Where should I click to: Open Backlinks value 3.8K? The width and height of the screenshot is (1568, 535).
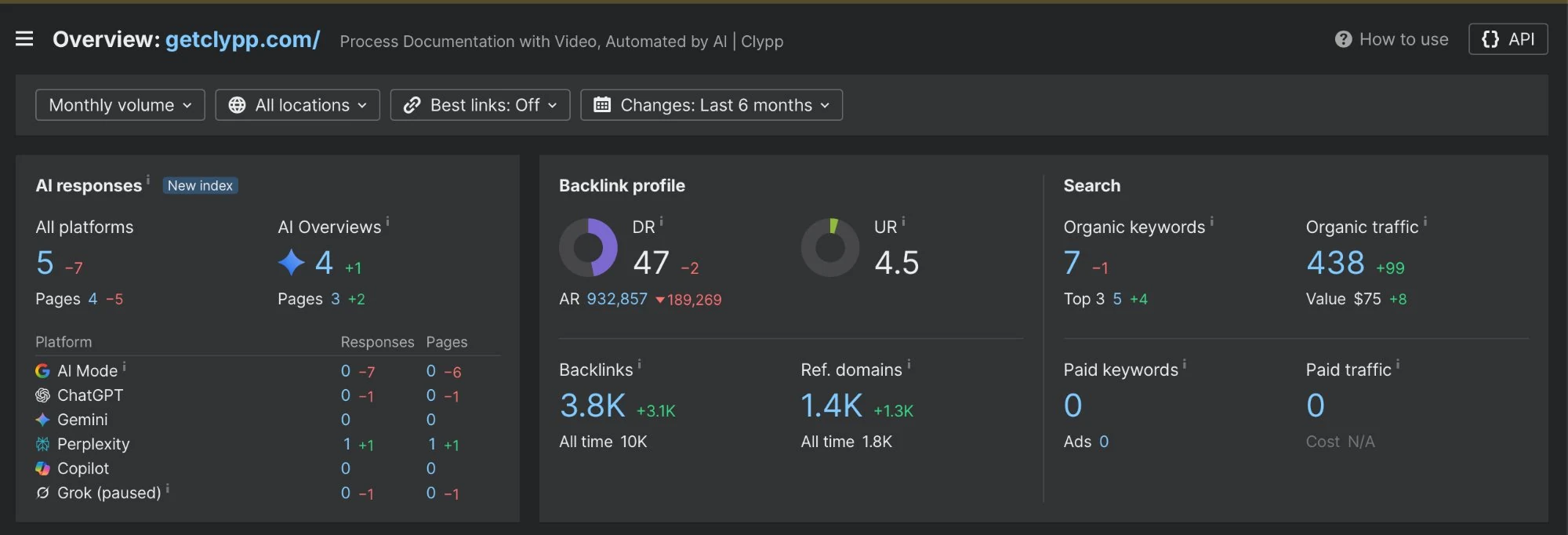point(593,406)
